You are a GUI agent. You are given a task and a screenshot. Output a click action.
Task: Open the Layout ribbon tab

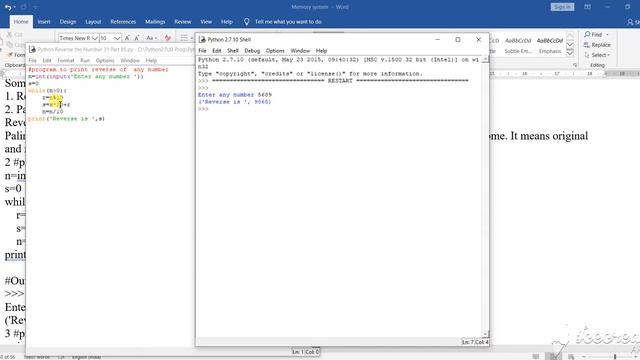(x=93, y=22)
